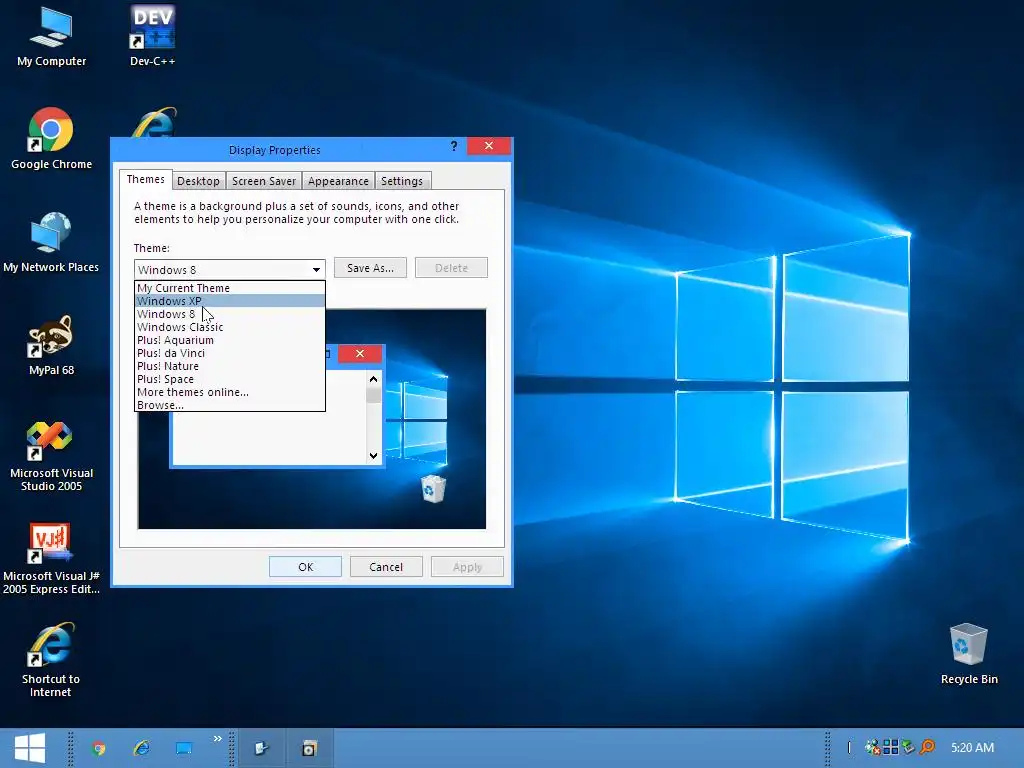Launch Chrome from the quick launch bar
Viewport: 1024px width, 768px height.
pos(99,748)
